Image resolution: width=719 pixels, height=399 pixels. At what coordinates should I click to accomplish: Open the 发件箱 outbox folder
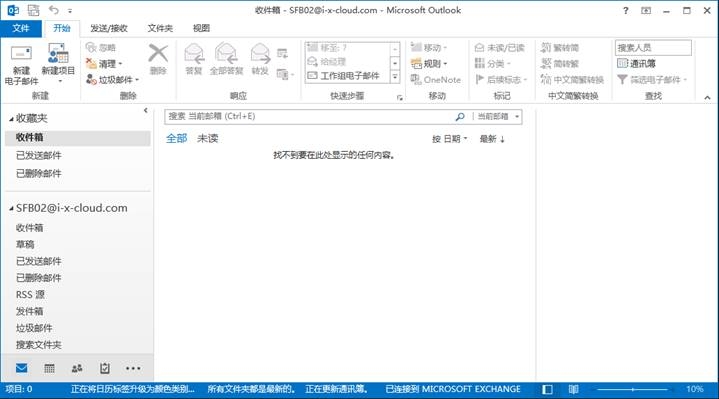(29, 311)
